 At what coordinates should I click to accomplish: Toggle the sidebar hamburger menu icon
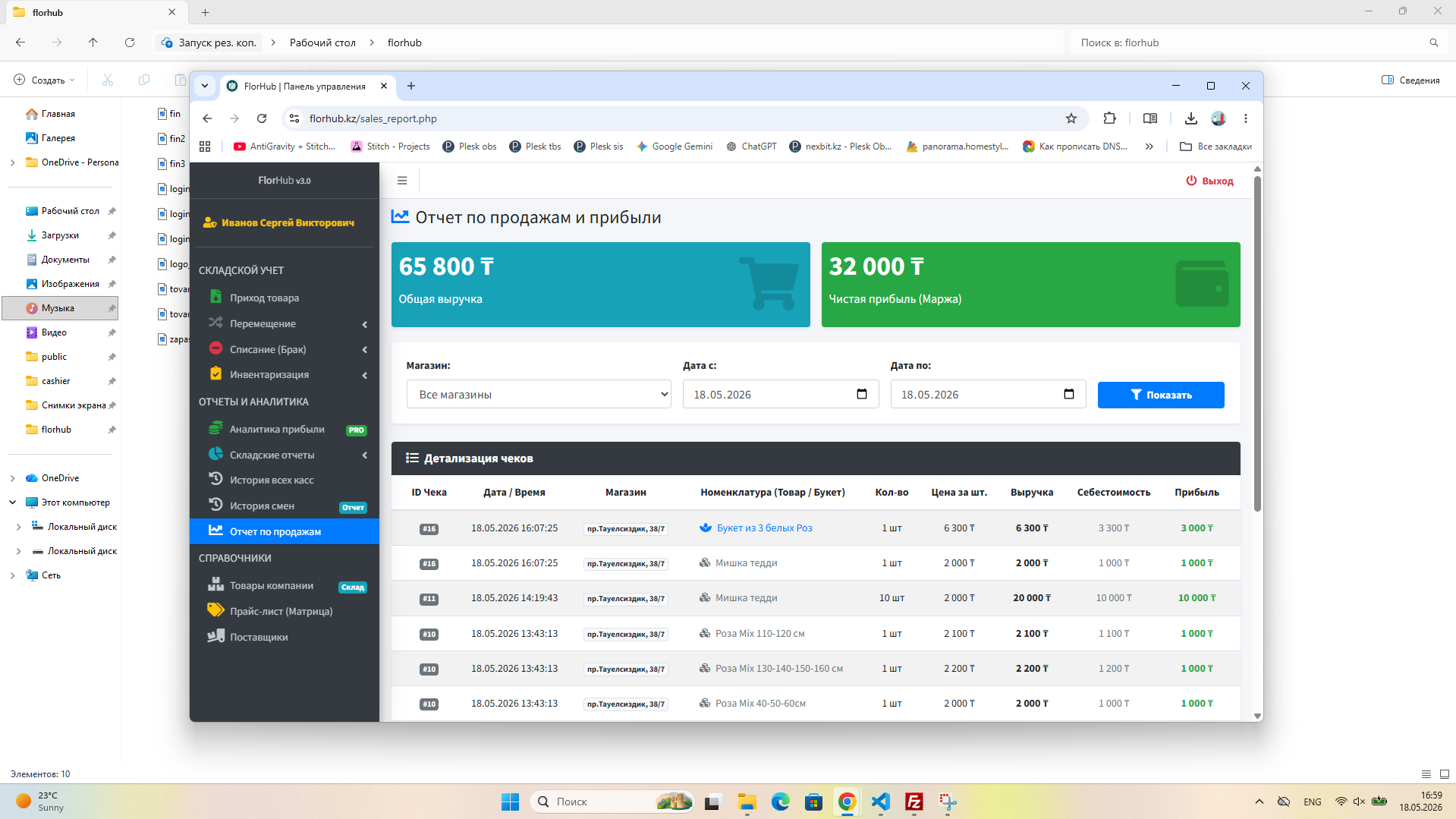pos(402,181)
